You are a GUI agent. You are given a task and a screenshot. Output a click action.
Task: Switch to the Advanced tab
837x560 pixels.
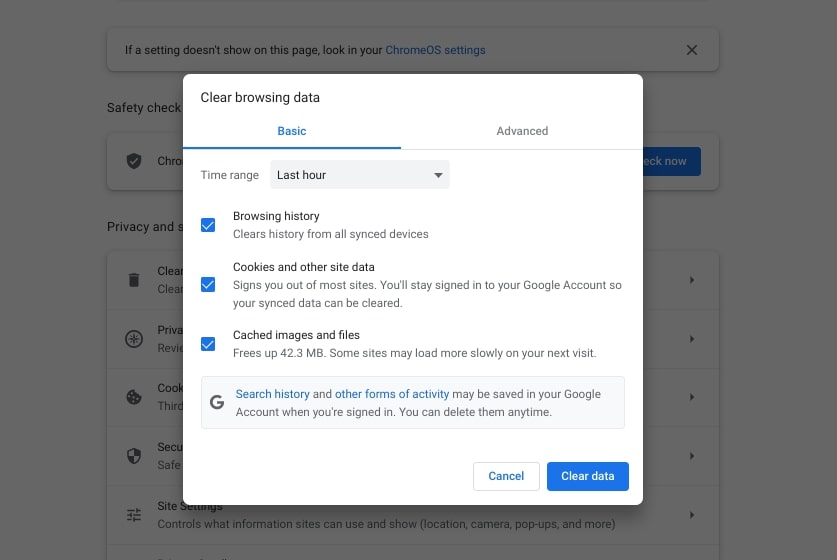click(x=522, y=131)
